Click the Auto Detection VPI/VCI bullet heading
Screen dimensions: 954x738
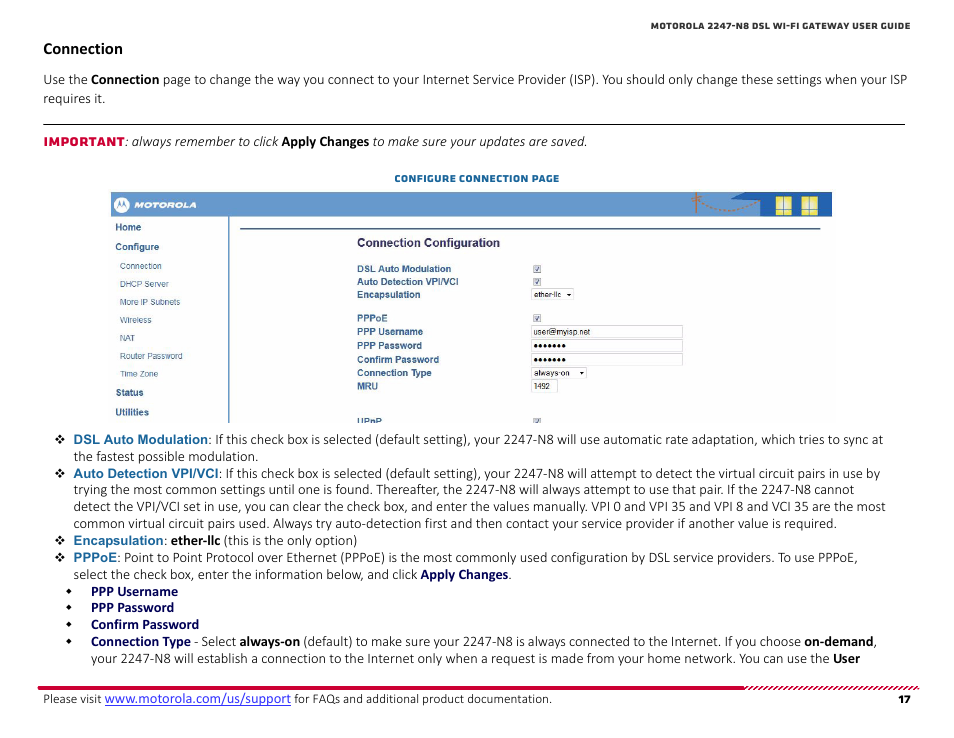click(145, 473)
